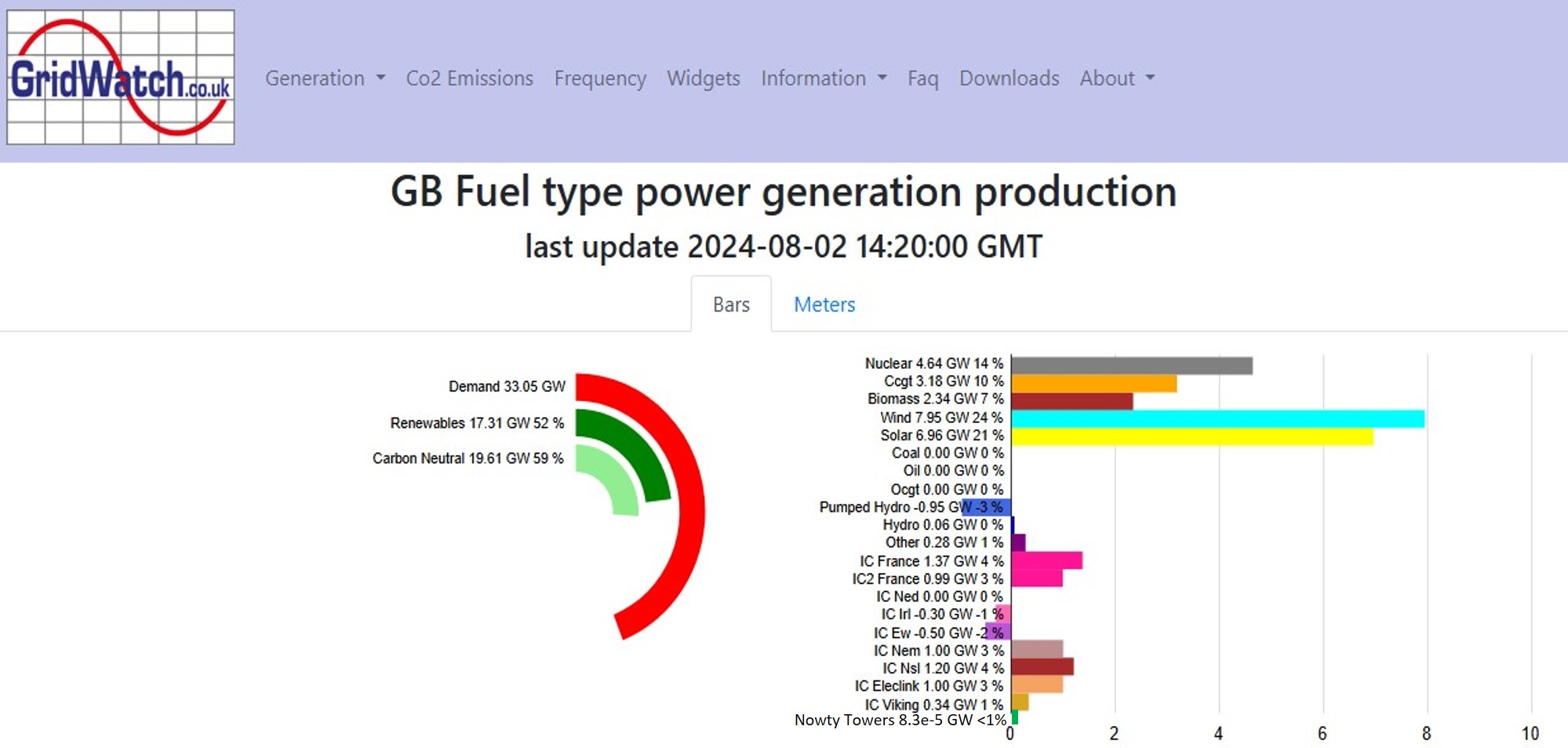Click the 'Ocgt 0.00 GW 0 %' label
Viewport: 1568px width, 748px height.
(x=947, y=489)
